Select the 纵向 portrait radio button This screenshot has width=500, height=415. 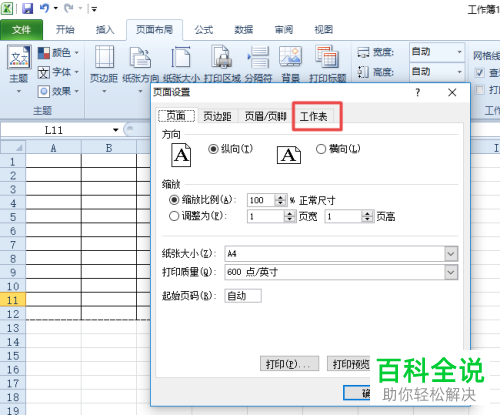[x=213, y=149]
